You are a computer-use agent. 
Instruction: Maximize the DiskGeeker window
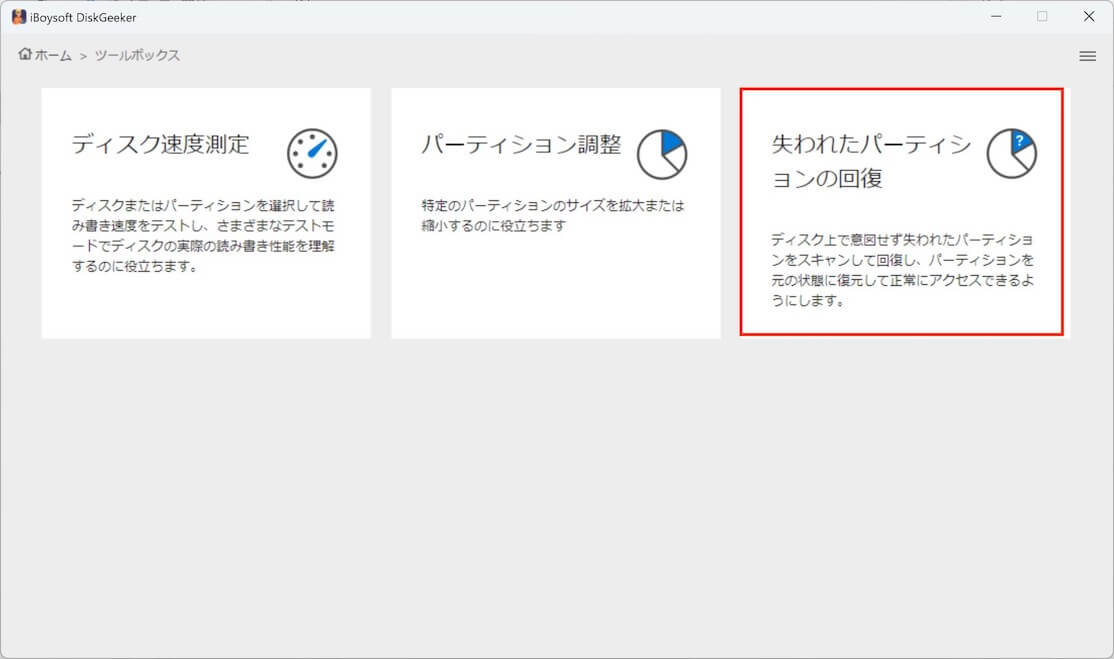click(x=1042, y=16)
